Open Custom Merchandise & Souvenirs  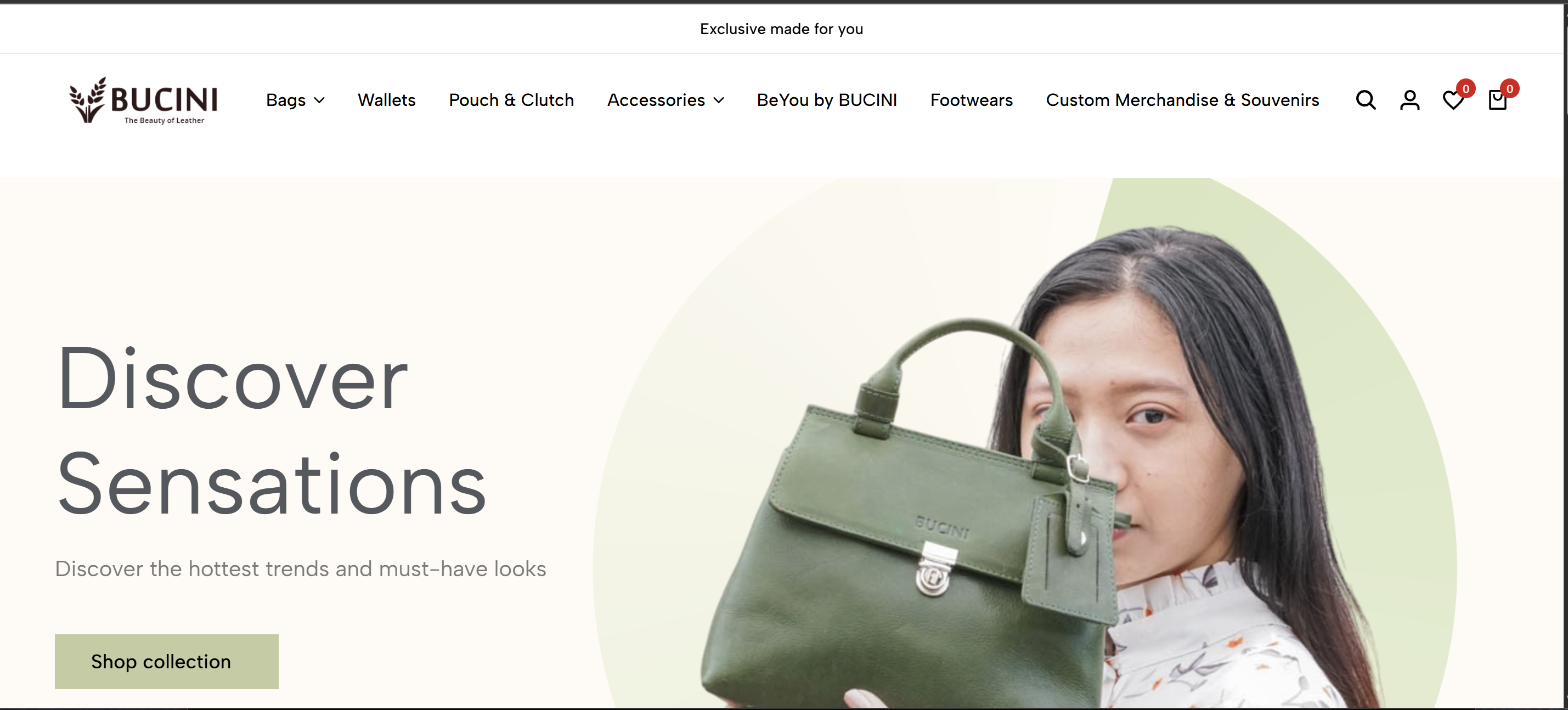[1182, 100]
